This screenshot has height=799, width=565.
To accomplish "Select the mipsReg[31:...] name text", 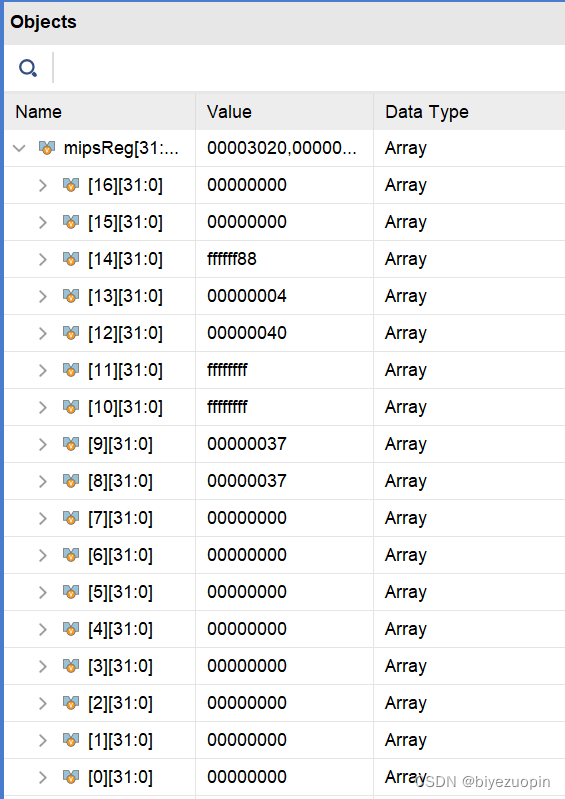I will (121, 148).
